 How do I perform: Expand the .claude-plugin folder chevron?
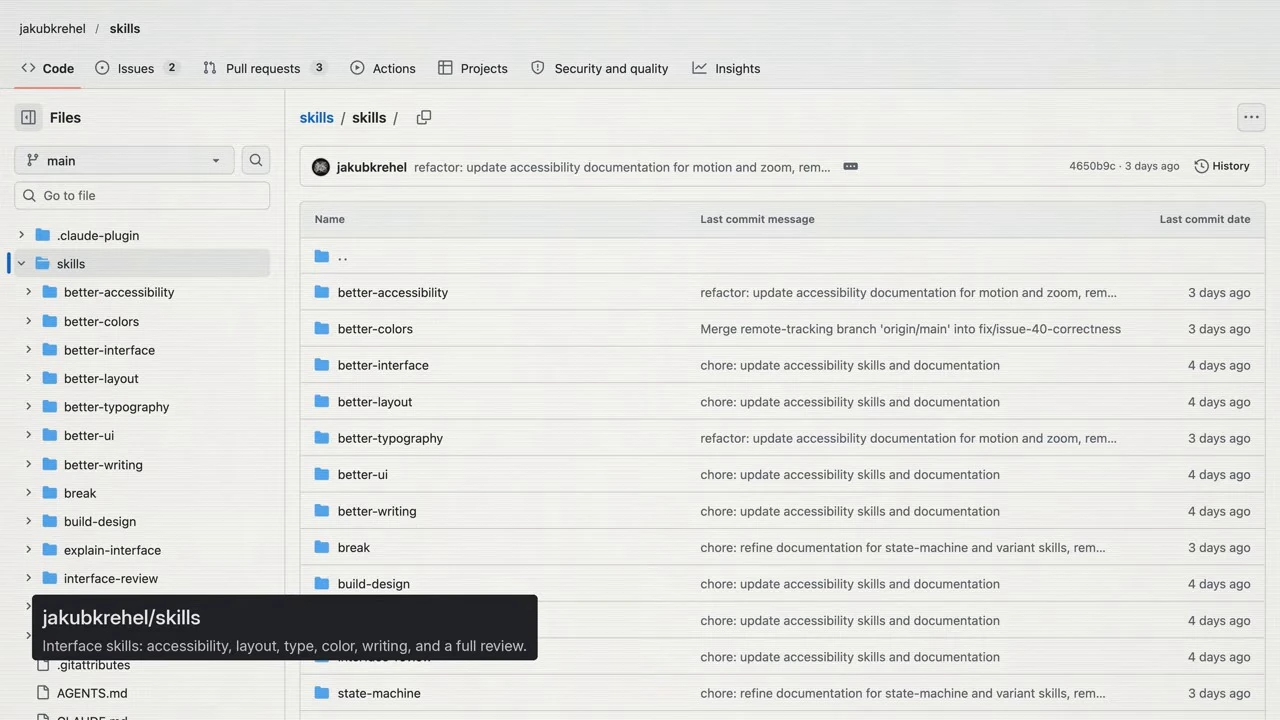coord(21,235)
